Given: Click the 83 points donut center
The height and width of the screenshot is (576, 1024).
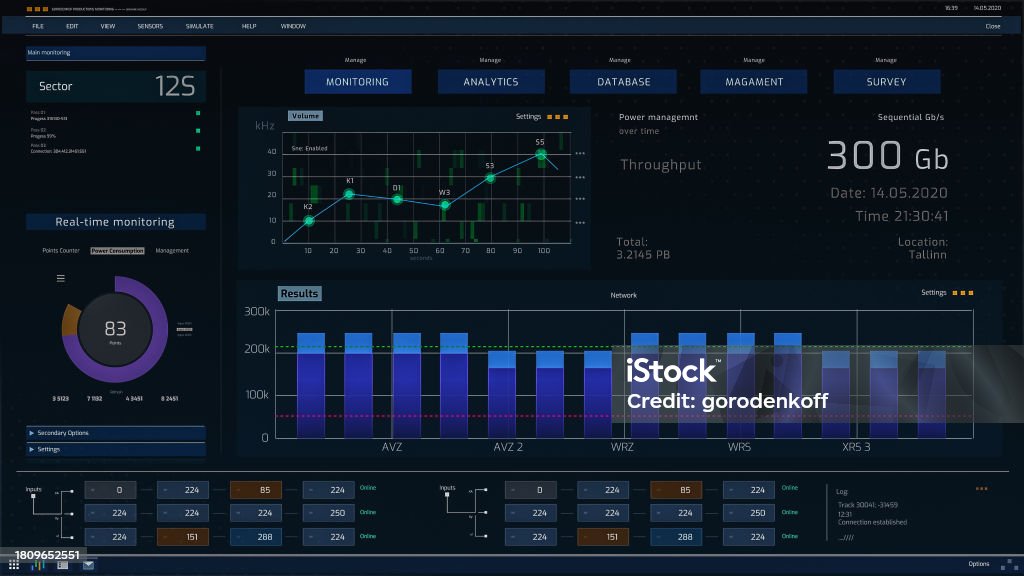Looking at the screenshot, I should pos(116,330).
